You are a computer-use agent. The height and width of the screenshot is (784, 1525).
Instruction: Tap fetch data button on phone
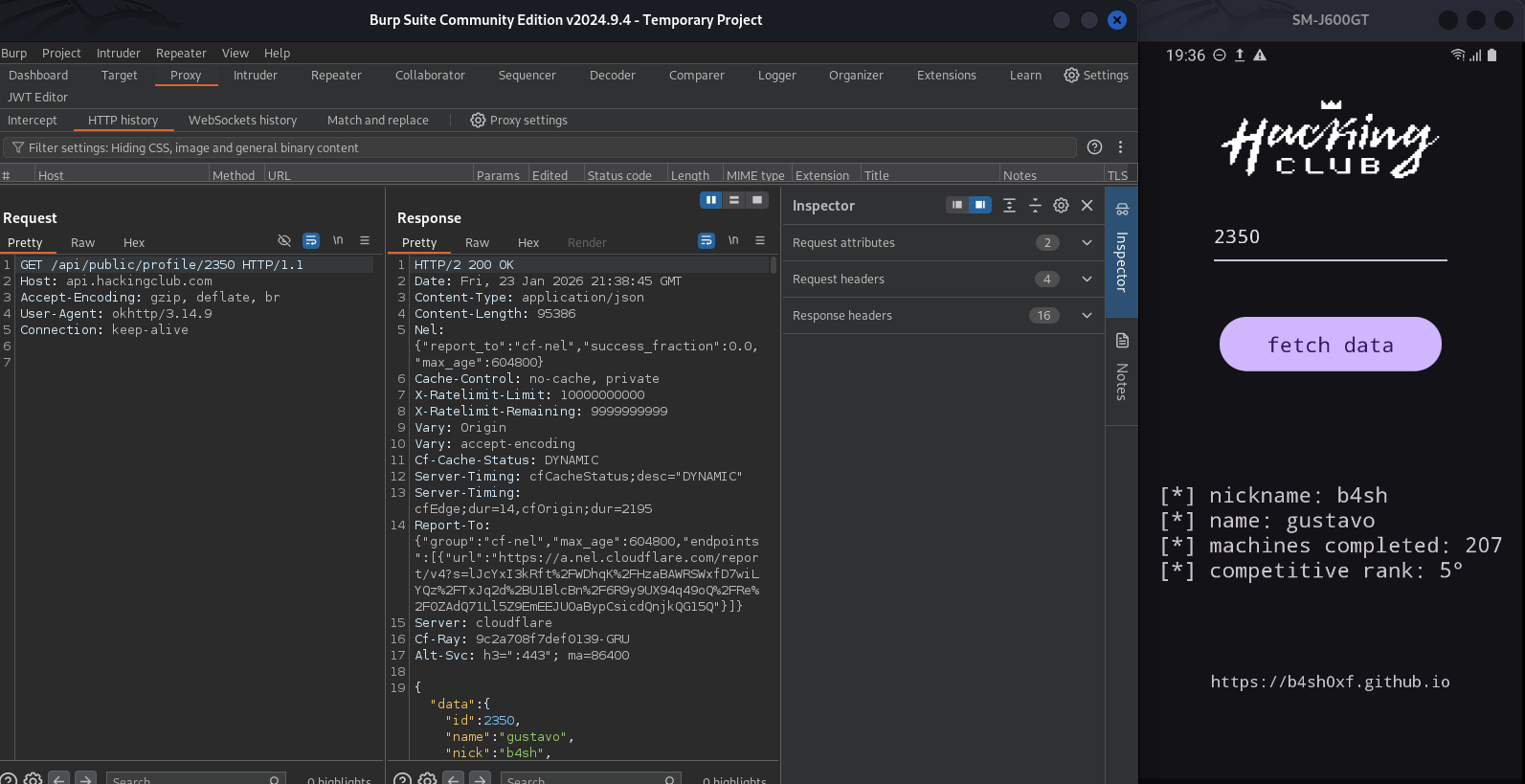click(1331, 344)
